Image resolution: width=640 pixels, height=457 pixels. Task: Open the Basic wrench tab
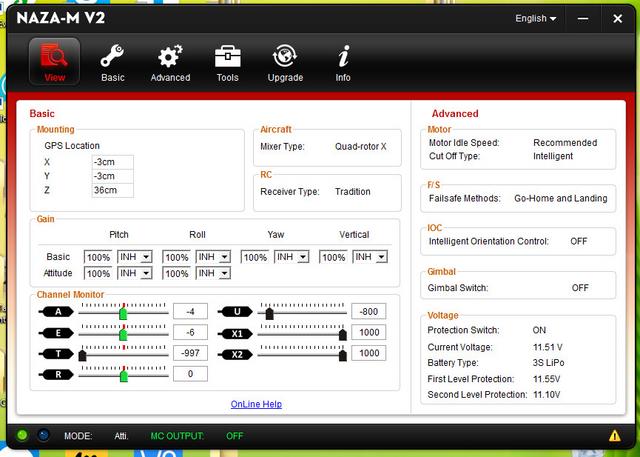click(113, 62)
